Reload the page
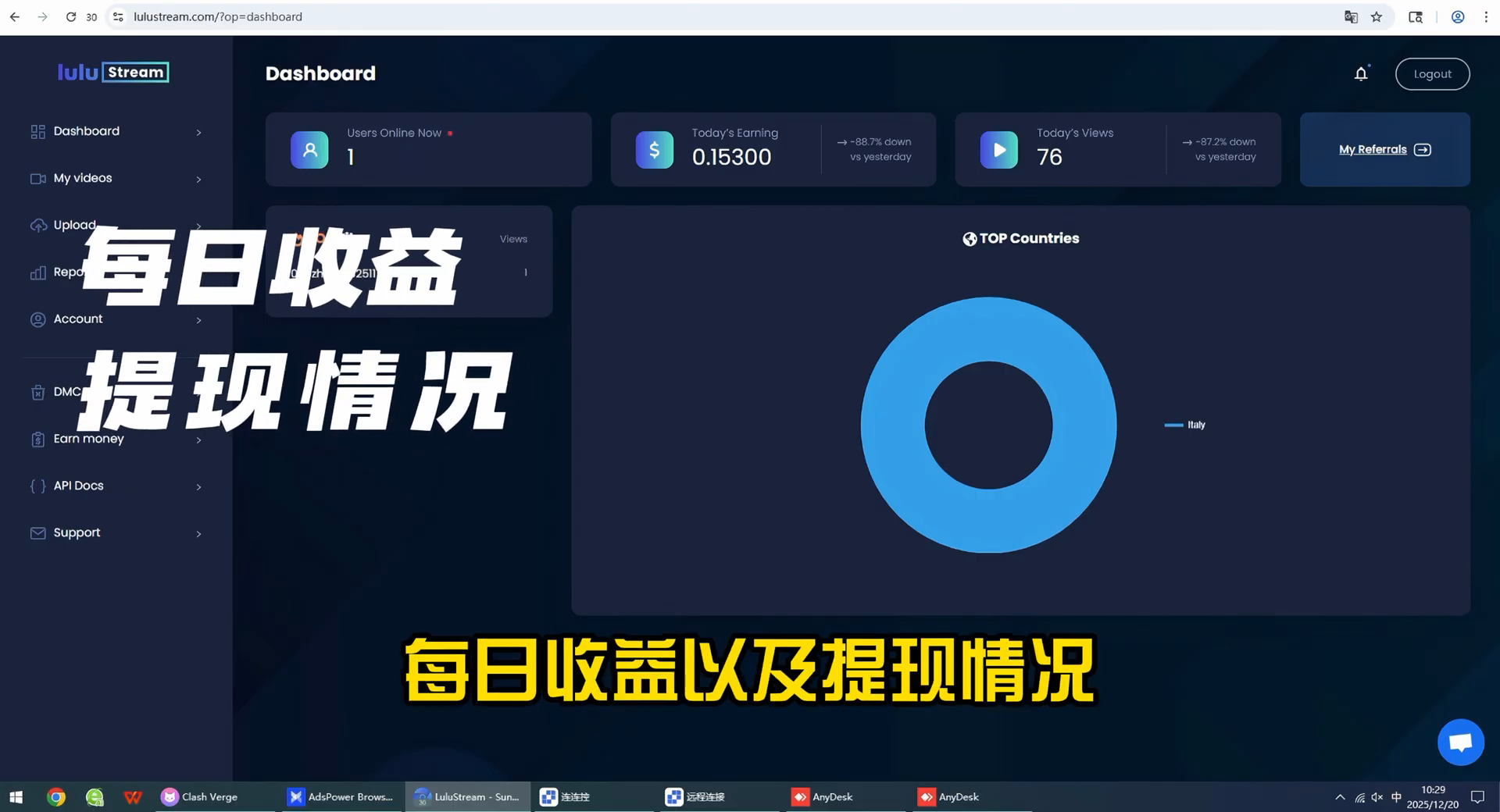 [x=70, y=16]
